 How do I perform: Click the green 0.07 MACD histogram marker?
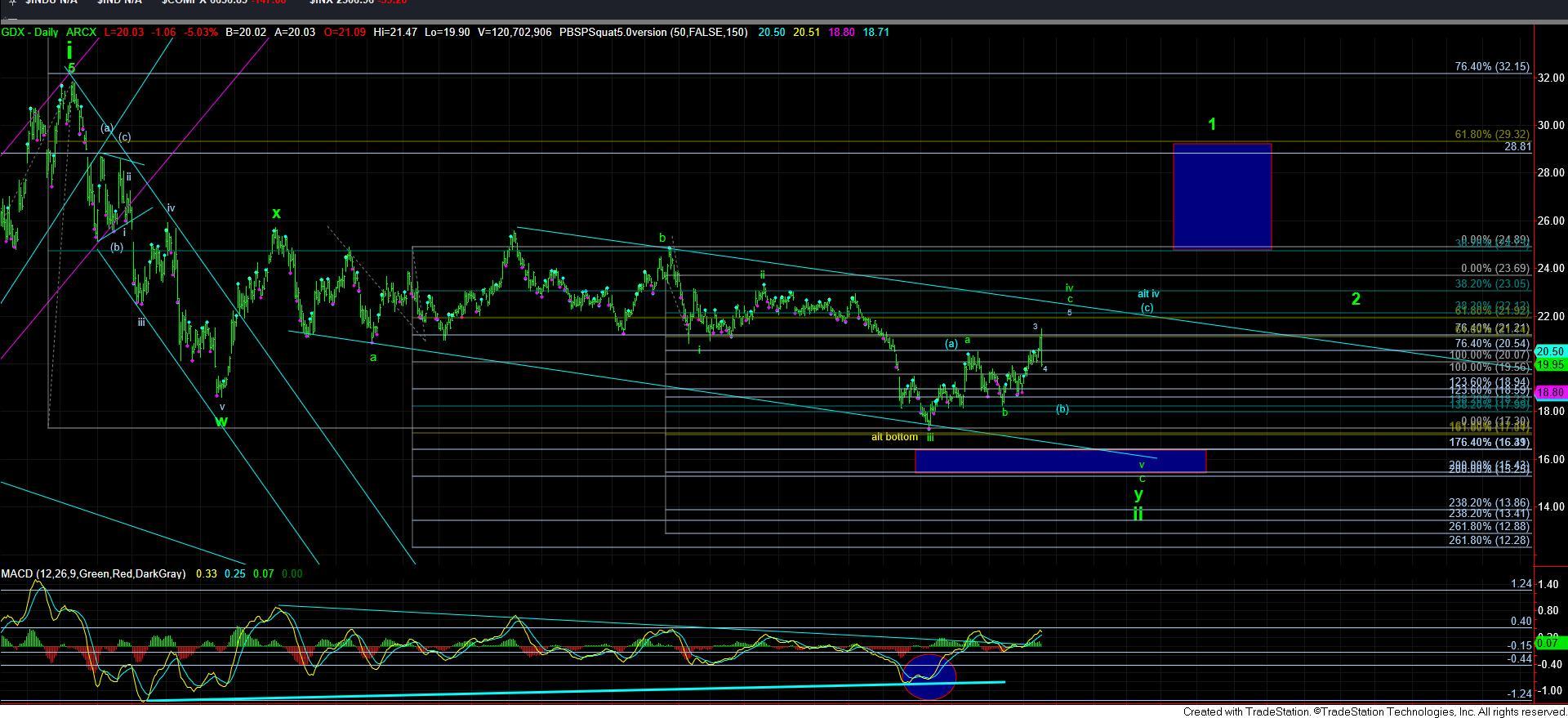click(x=1550, y=644)
